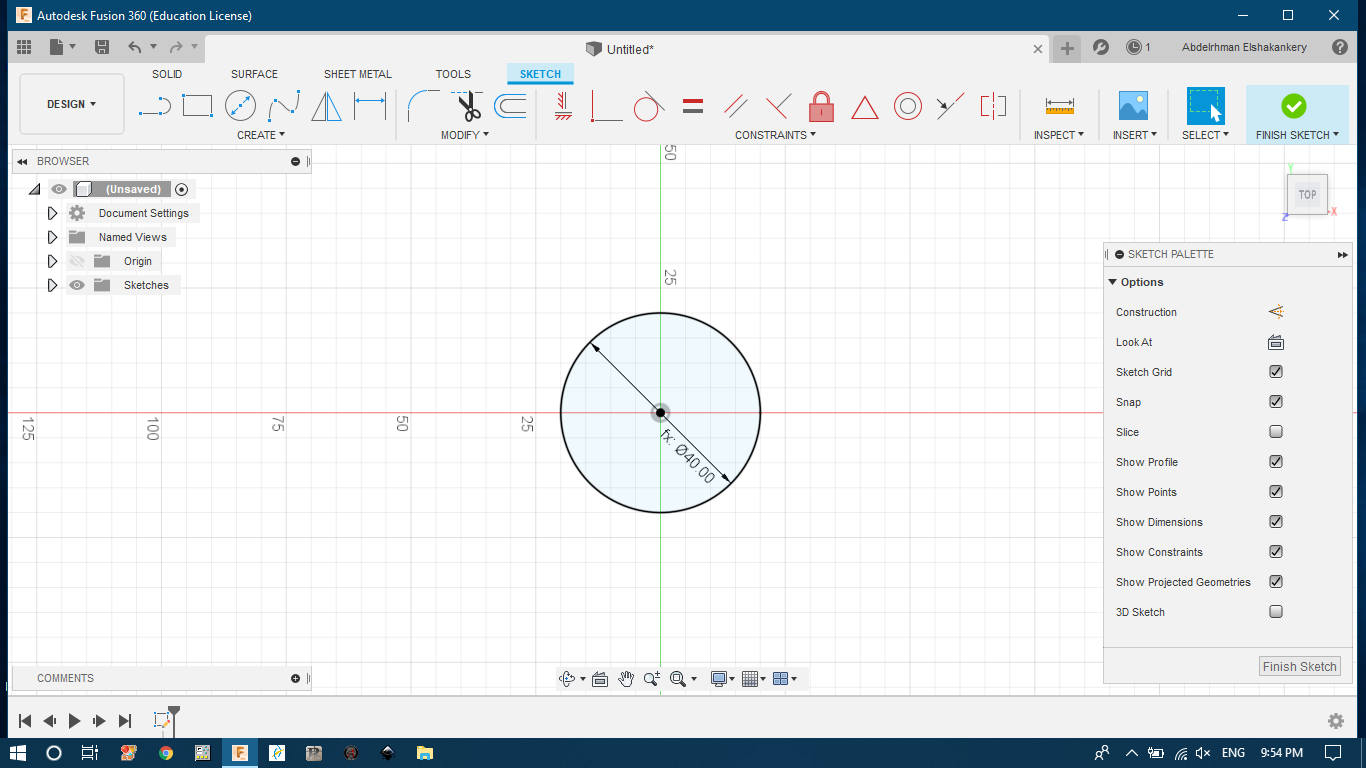The width and height of the screenshot is (1366, 768).
Task: Click FINISH SKETCH green checkmark
Action: coord(1293,105)
